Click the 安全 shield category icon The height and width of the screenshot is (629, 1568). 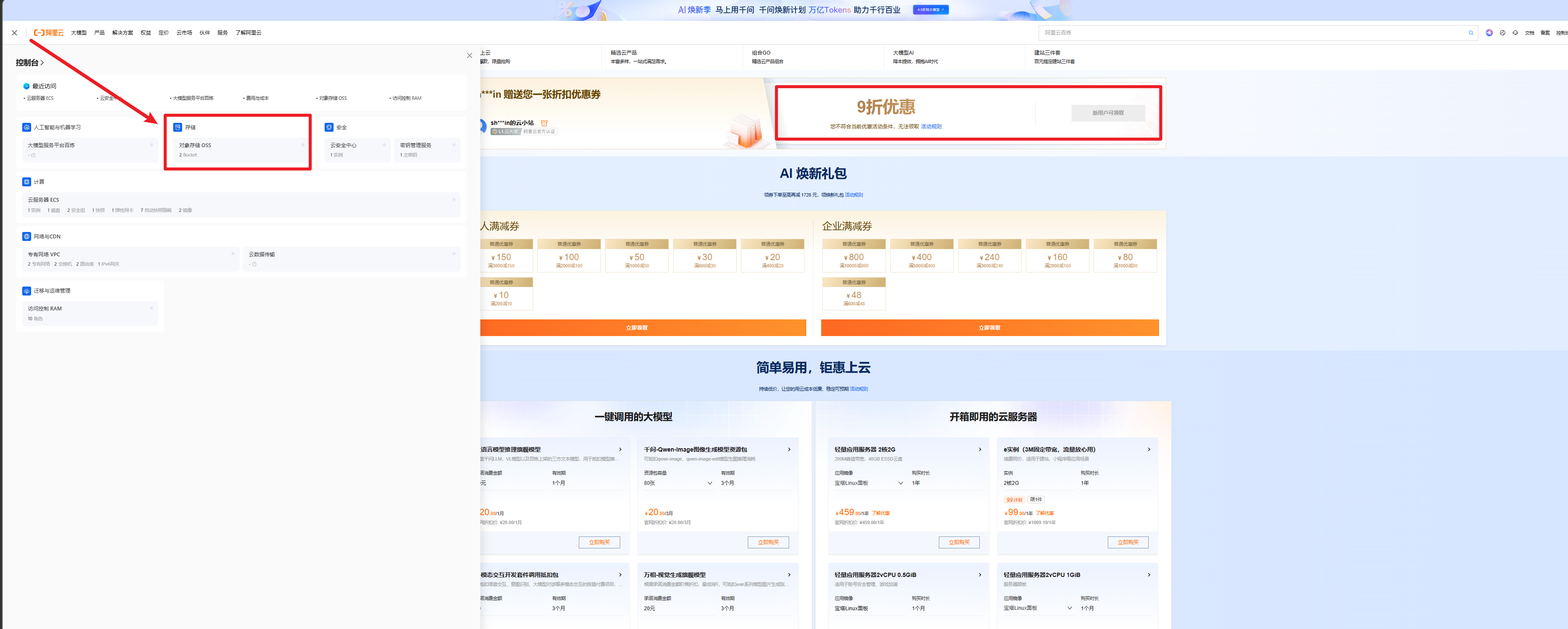[329, 127]
